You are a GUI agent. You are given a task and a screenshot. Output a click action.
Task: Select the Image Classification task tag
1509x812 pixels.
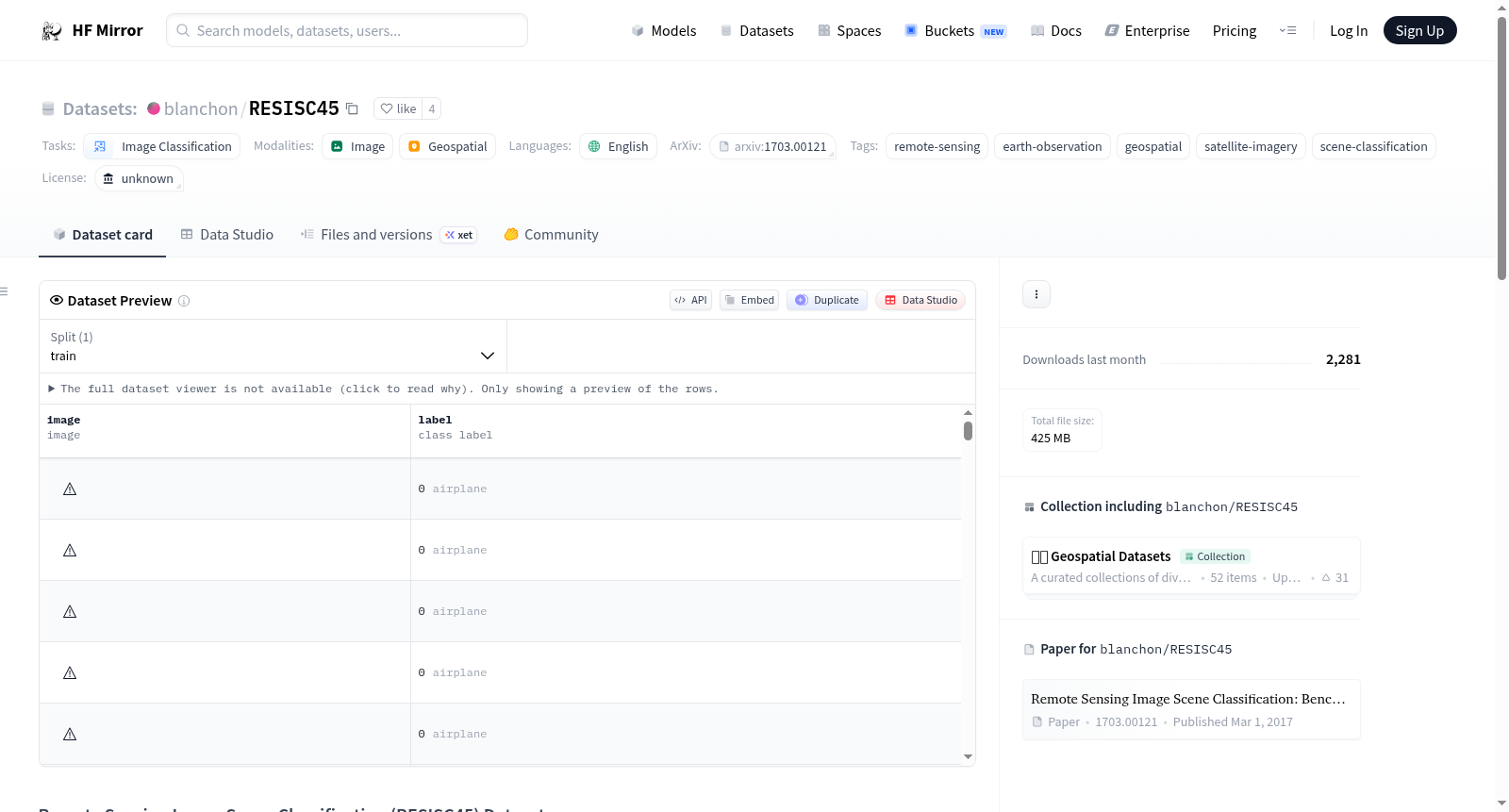[x=162, y=146]
